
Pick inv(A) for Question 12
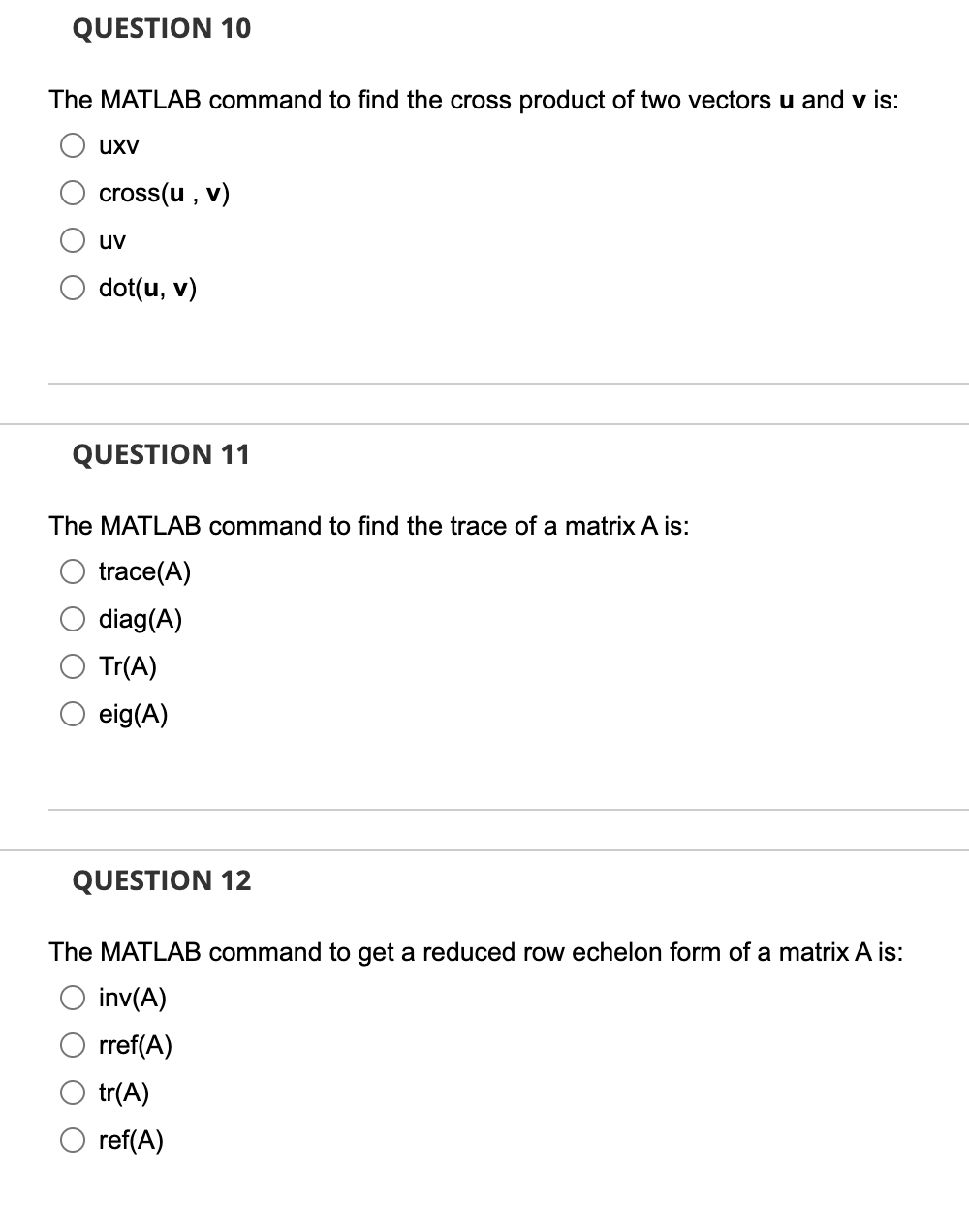[73, 998]
